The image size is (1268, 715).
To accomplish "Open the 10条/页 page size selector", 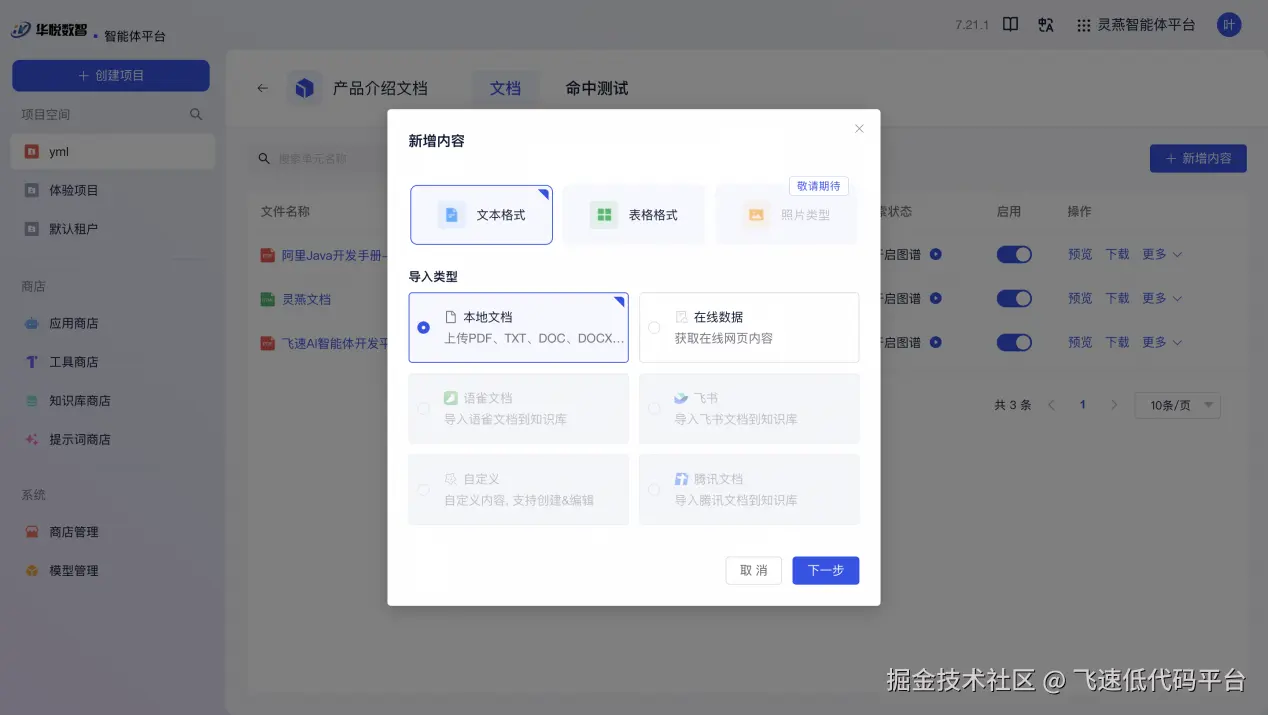I will [1177, 405].
